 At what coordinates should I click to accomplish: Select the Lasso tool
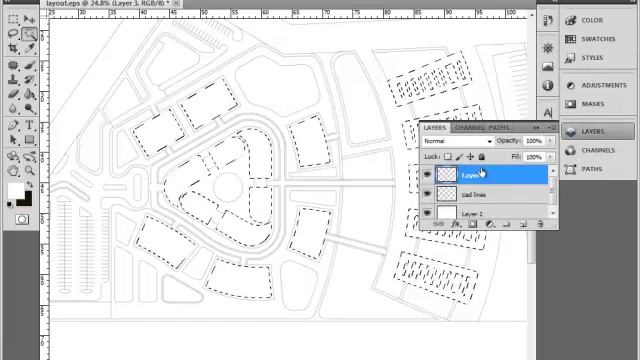click(x=13, y=34)
